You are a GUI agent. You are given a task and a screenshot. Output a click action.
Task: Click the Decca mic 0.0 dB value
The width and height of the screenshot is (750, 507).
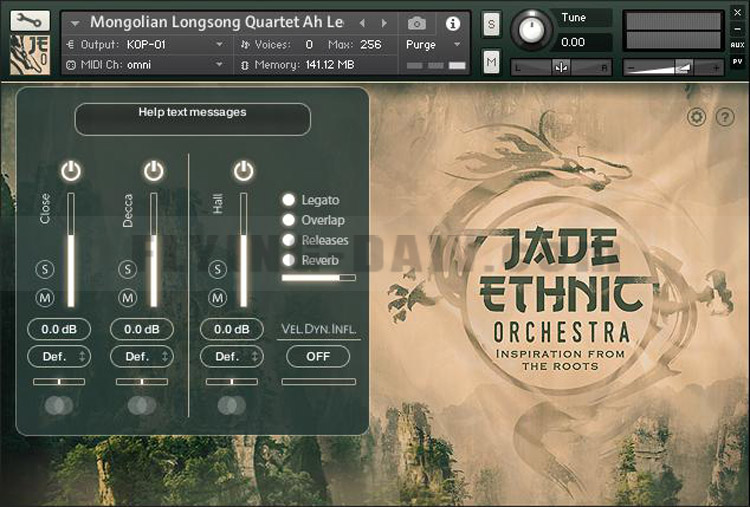tap(142, 329)
